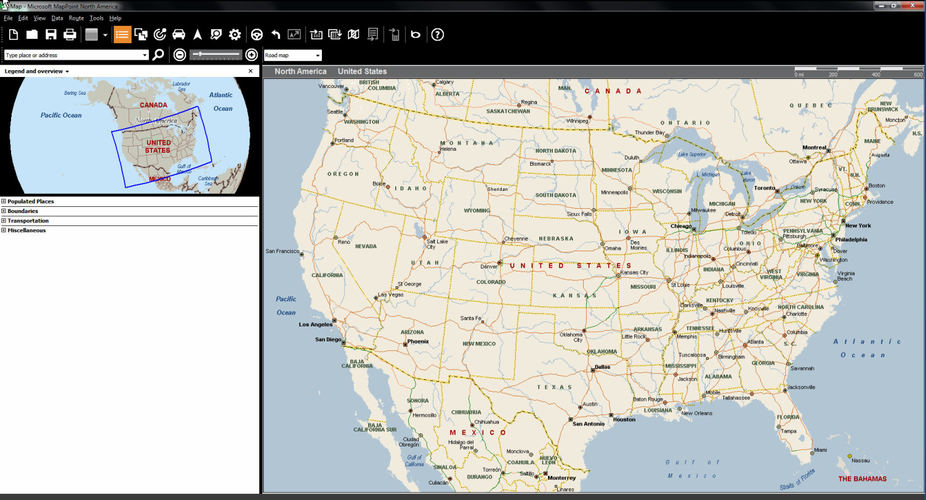Open the Tools menu

96,18
